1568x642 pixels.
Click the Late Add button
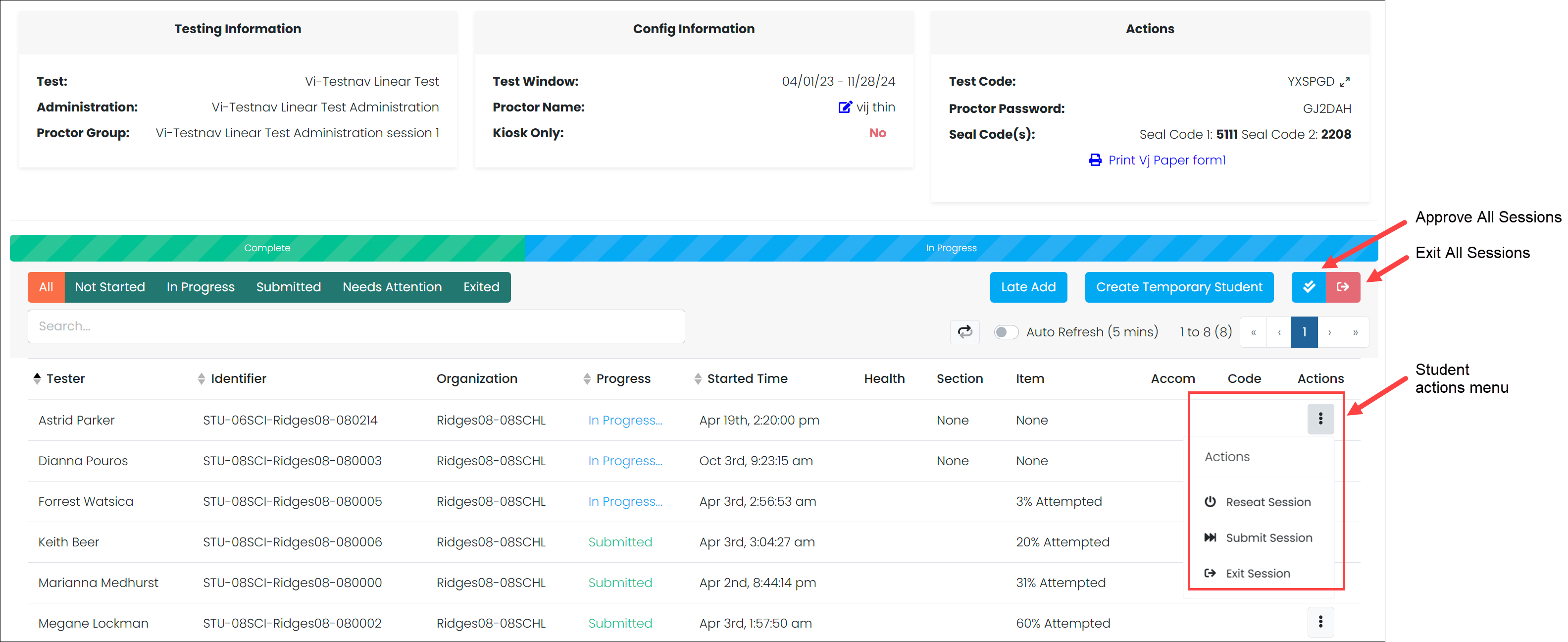pyautogui.click(x=1028, y=287)
